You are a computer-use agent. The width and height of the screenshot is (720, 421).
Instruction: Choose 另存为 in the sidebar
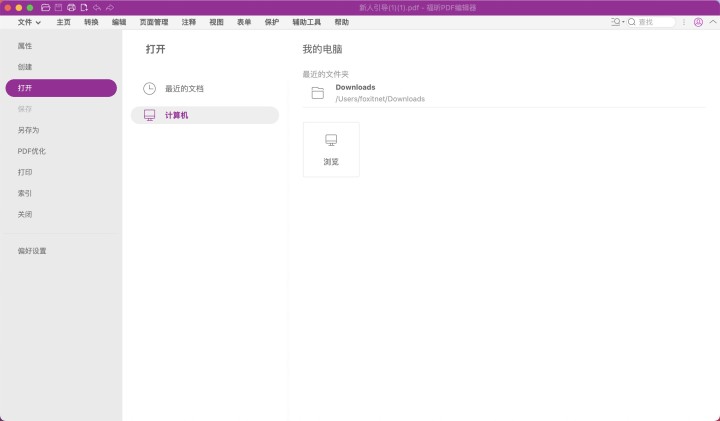[29, 130]
